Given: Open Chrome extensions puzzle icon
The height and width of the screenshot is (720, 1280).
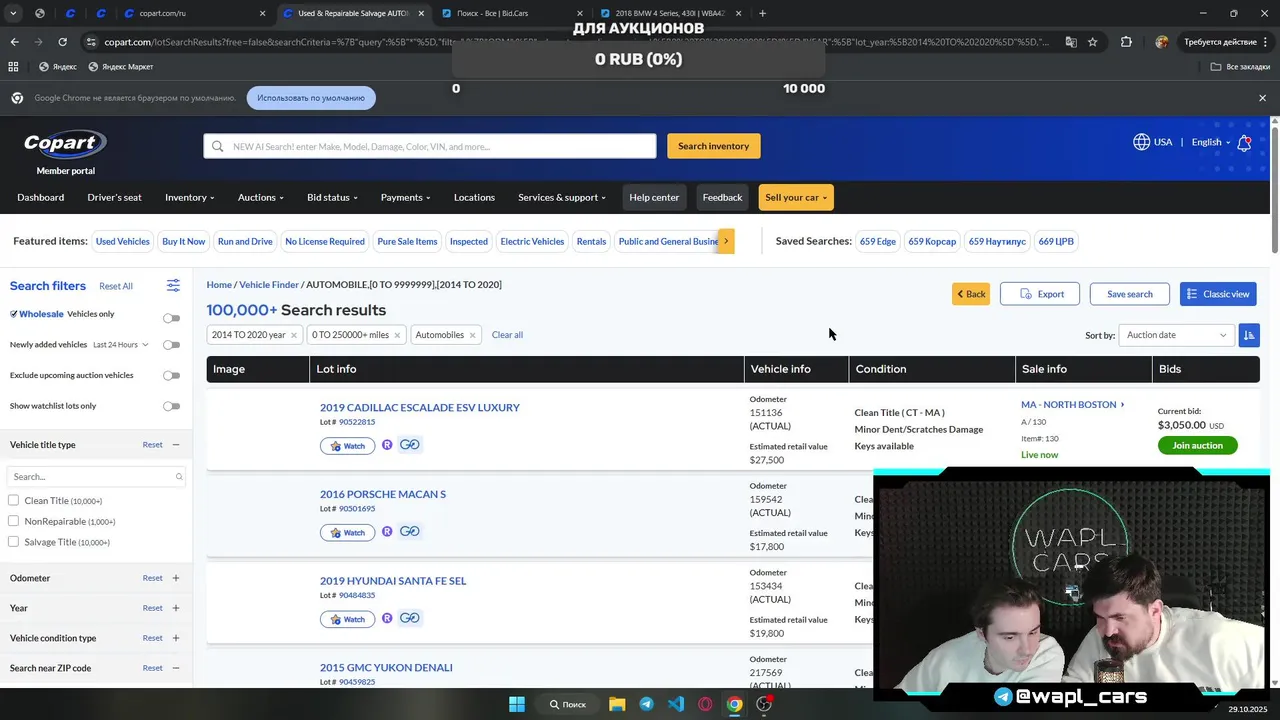Looking at the screenshot, I should click(1126, 42).
